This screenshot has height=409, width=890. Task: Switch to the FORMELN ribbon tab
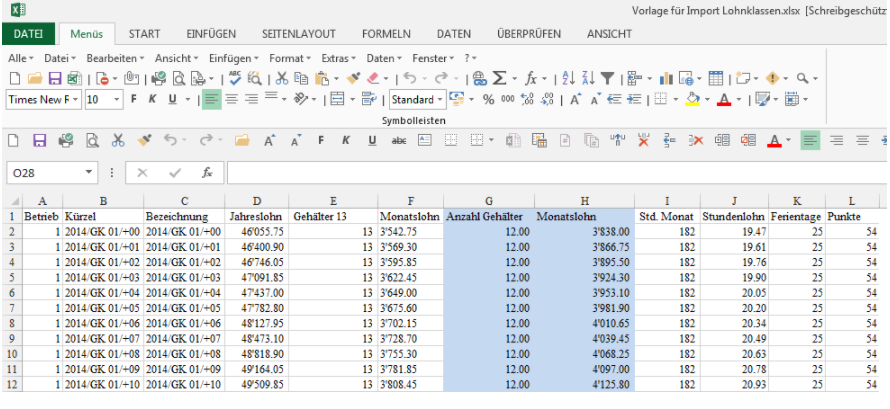pyautogui.click(x=385, y=33)
